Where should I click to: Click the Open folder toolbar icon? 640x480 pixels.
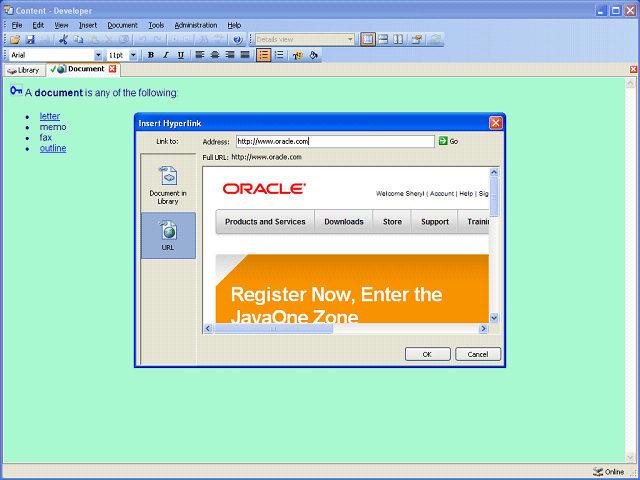coord(15,40)
